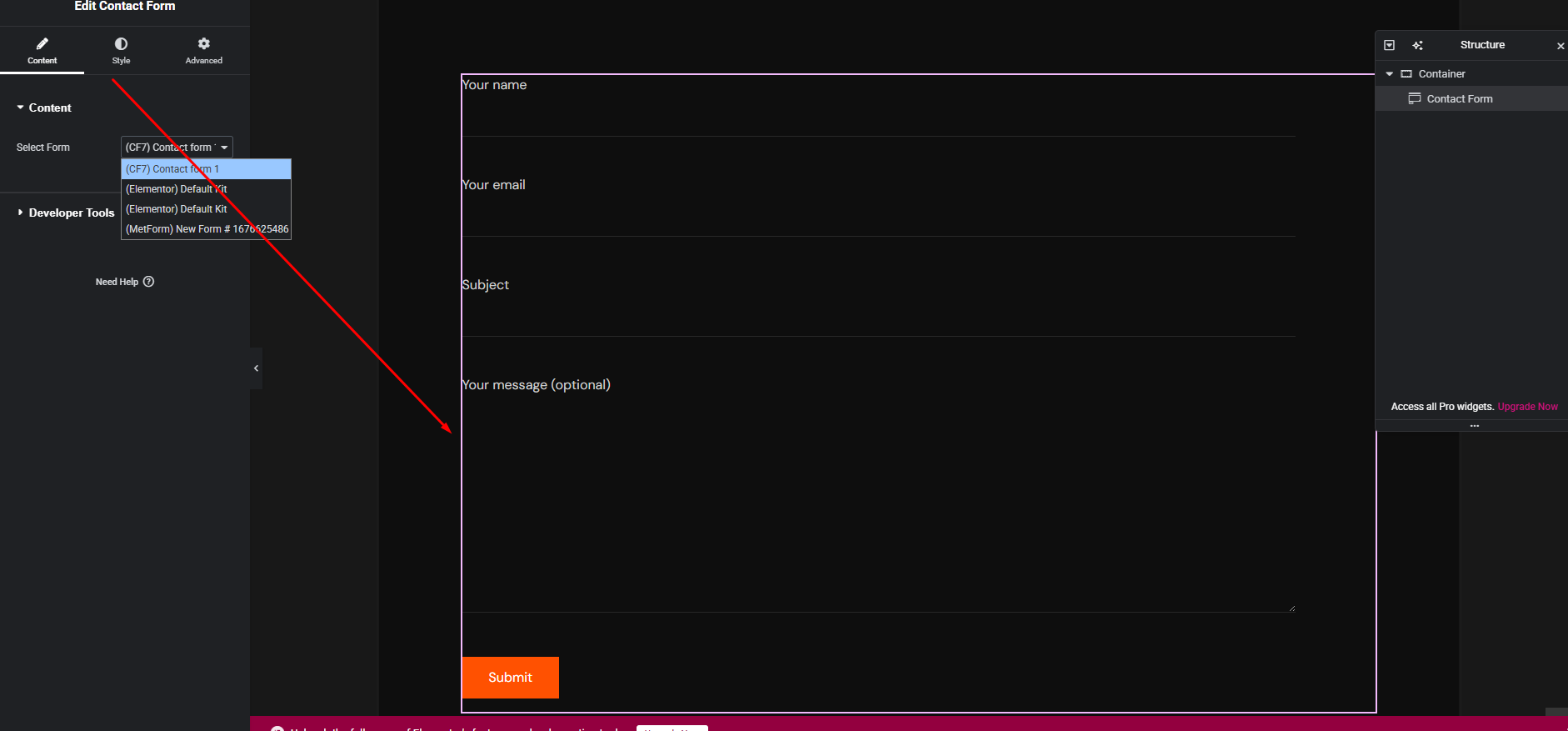Image resolution: width=1568 pixels, height=731 pixels.
Task: Click the Container icon in Structure
Action: coord(1406,74)
